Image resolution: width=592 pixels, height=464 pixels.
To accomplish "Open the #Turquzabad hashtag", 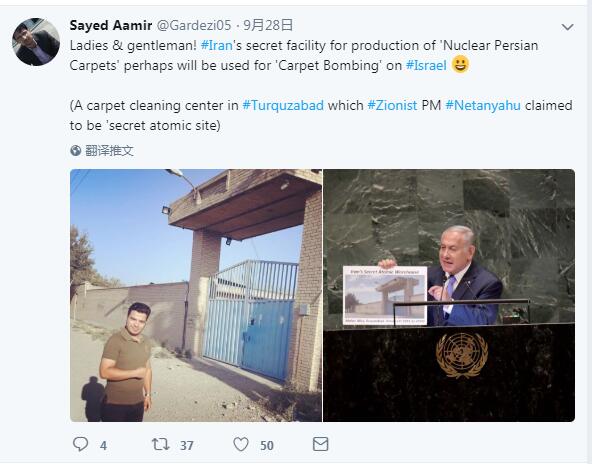I will coord(283,105).
